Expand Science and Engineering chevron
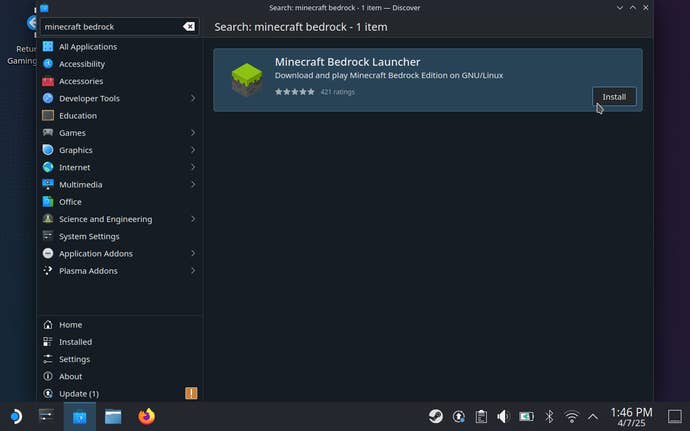 (x=193, y=219)
